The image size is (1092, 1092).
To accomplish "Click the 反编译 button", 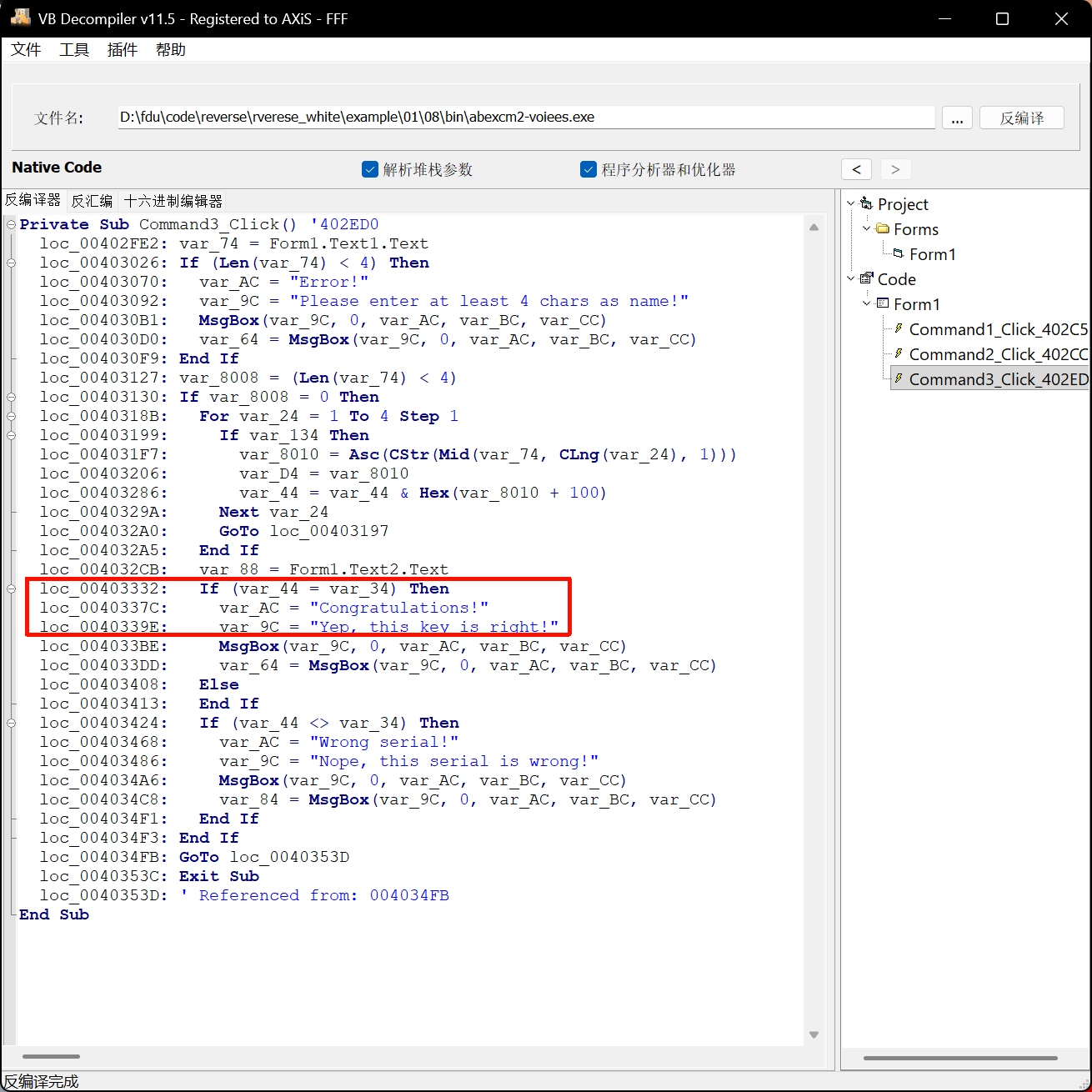I will point(1021,118).
